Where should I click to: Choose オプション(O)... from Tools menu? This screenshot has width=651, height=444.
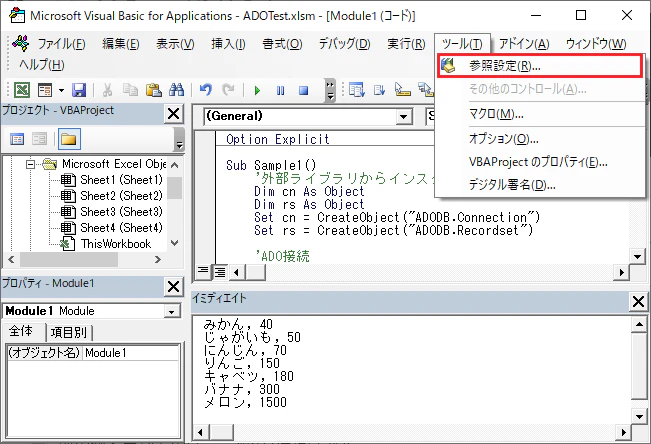(x=540, y=139)
